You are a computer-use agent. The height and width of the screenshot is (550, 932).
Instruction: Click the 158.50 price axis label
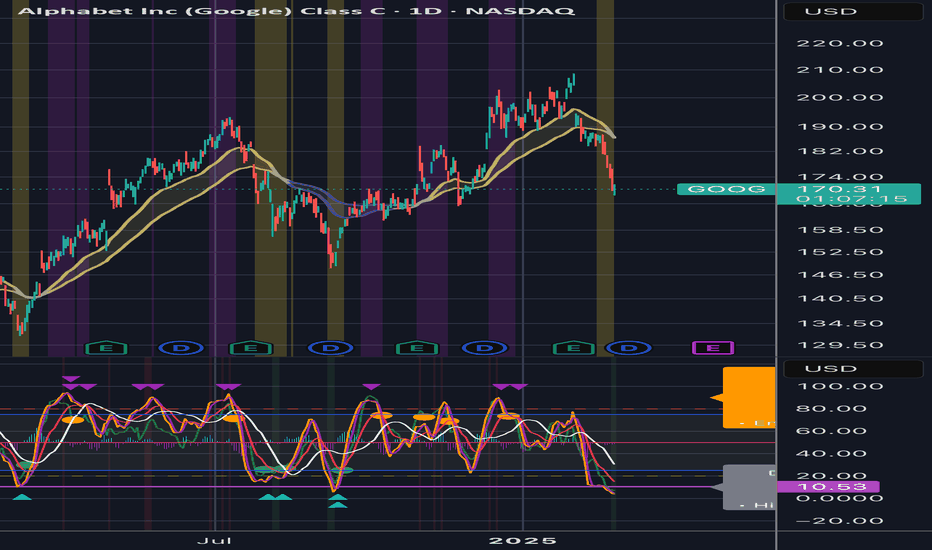tap(840, 230)
